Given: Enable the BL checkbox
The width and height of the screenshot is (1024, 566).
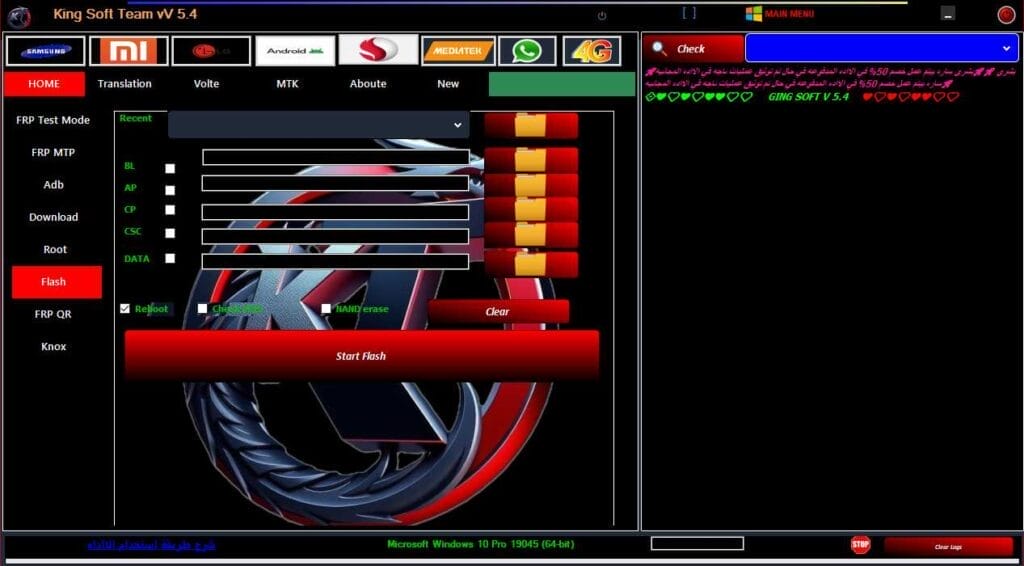Looking at the screenshot, I should 170,168.
